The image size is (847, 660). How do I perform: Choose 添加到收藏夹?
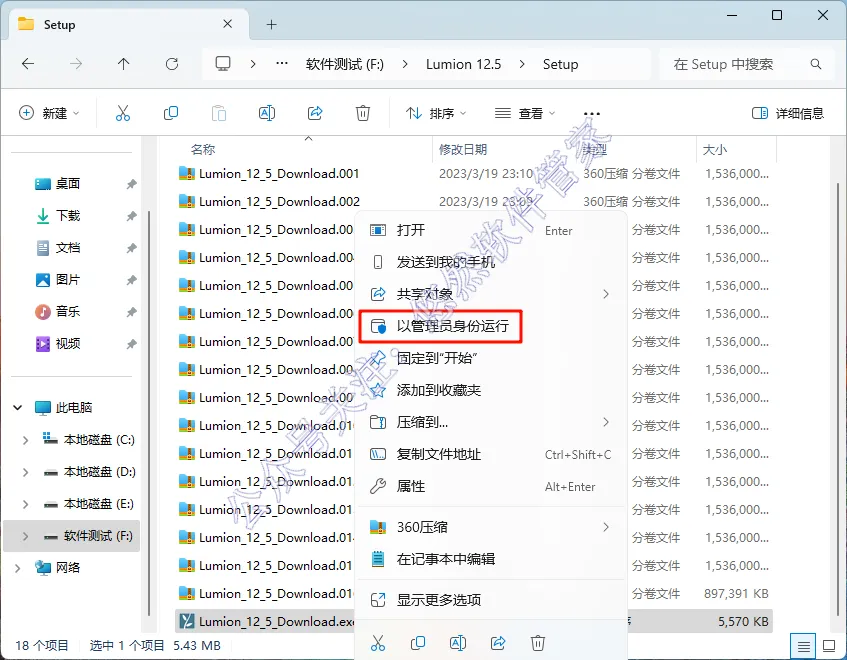pyautogui.click(x=492, y=390)
